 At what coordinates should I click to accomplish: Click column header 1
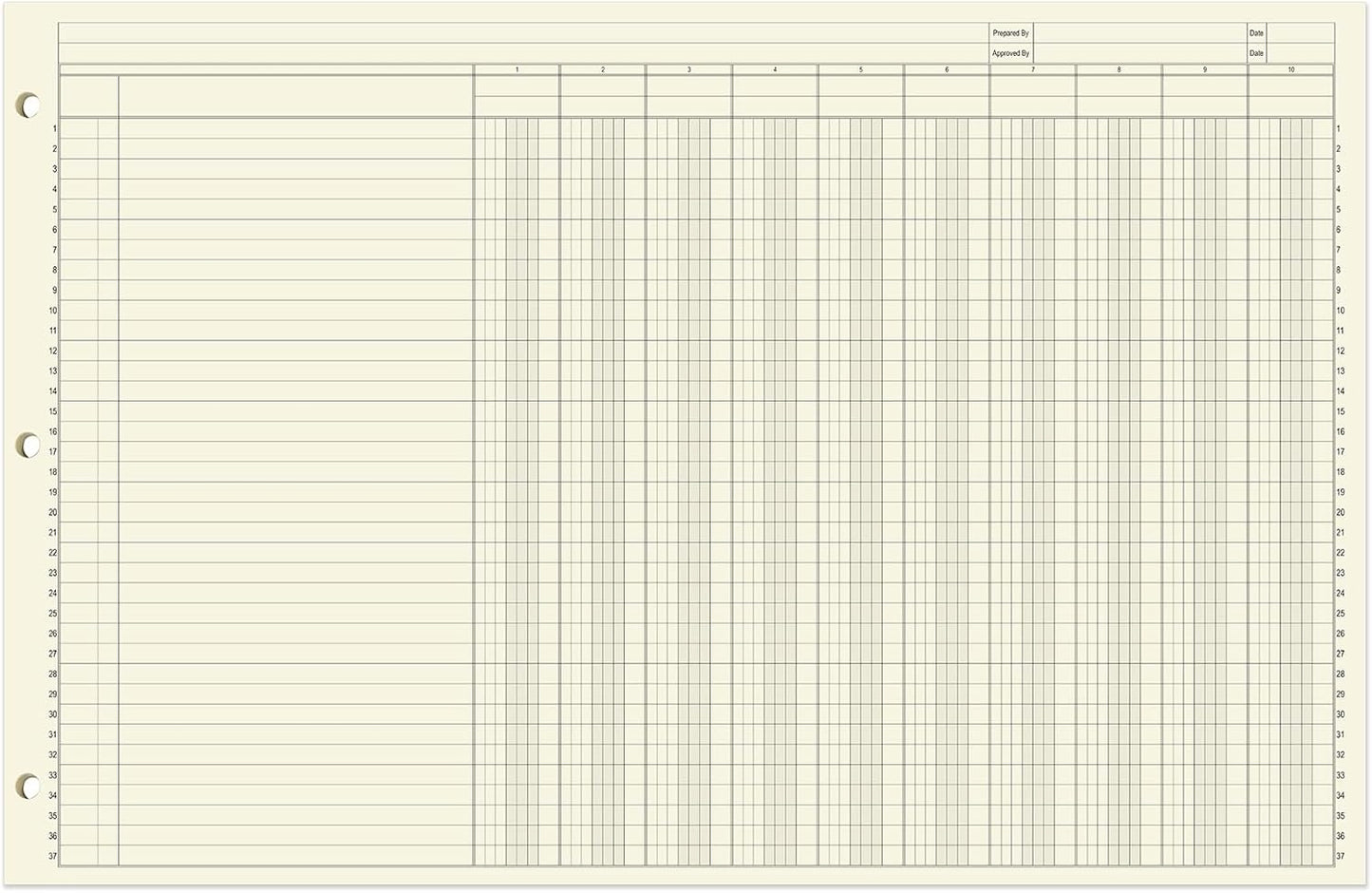coord(517,69)
